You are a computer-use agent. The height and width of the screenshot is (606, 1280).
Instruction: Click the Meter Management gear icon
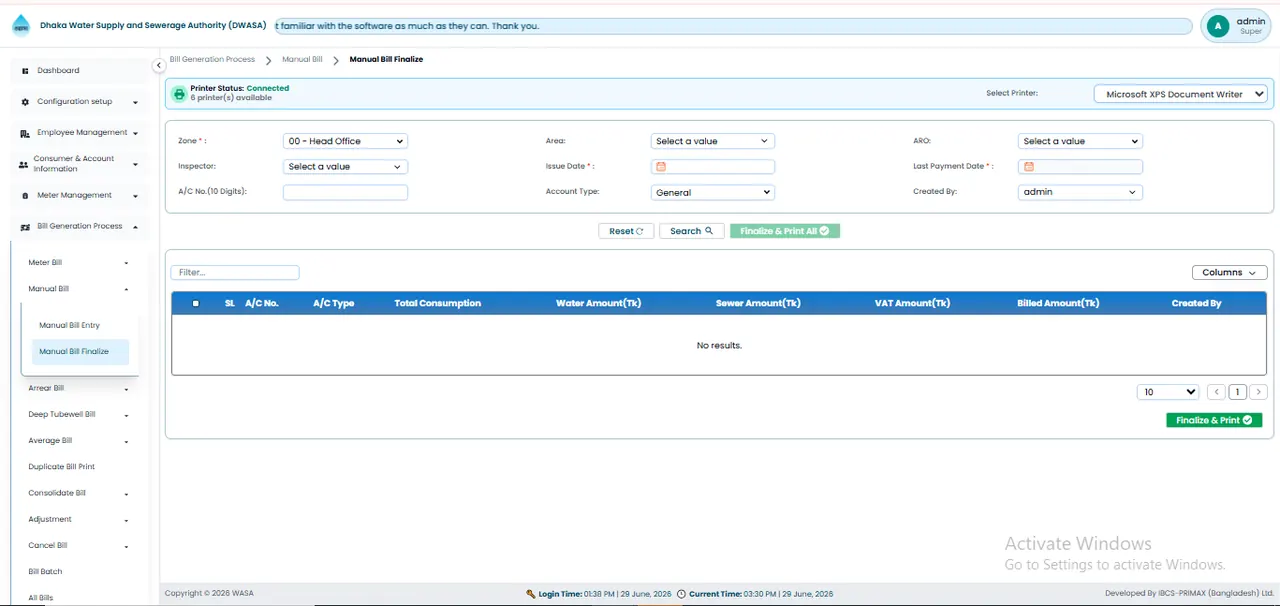tap(25, 196)
